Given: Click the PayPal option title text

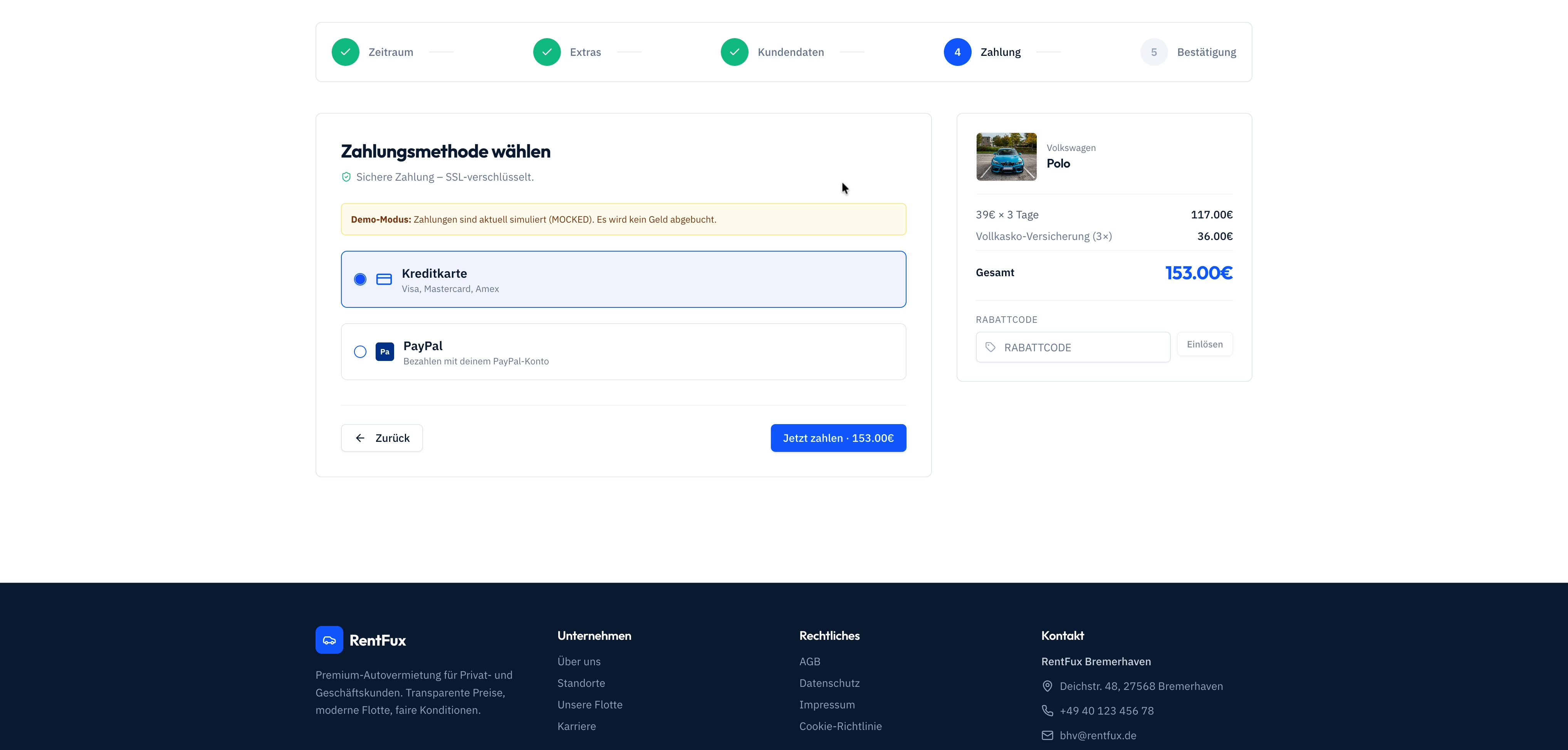Looking at the screenshot, I should (422, 346).
